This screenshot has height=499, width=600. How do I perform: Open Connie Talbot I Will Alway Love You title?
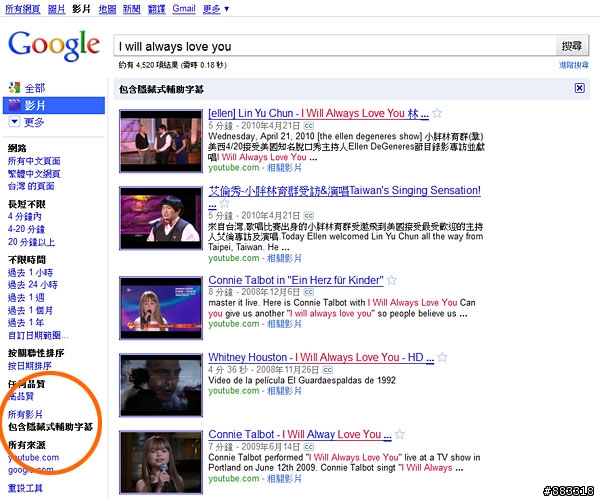pyautogui.click(x=300, y=434)
